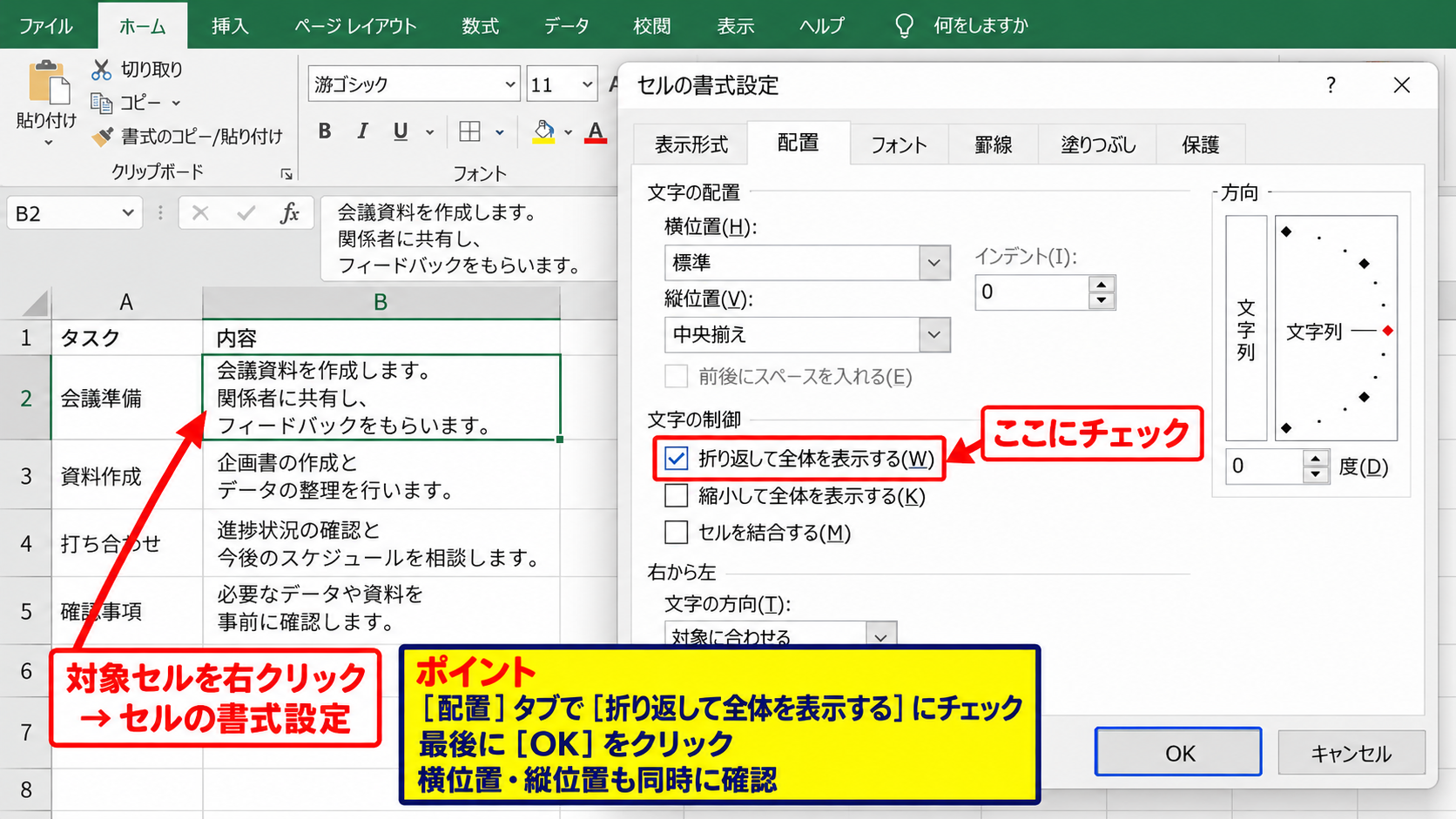Open the underline style dropdown arrow
Viewport: 1456px width, 819px height.
(x=429, y=132)
